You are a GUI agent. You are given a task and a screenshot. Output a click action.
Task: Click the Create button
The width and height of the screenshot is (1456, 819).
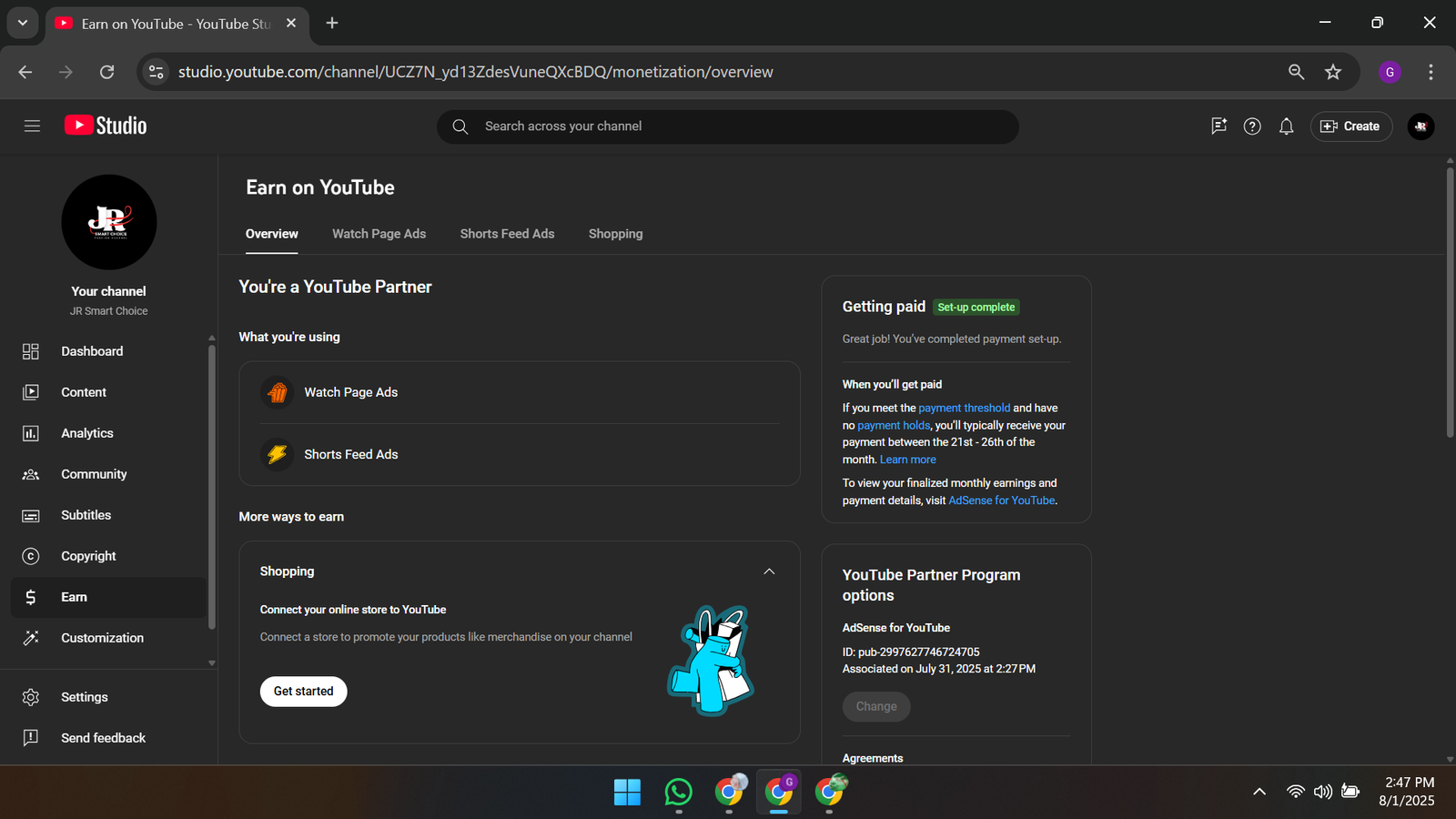pyautogui.click(x=1350, y=126)
